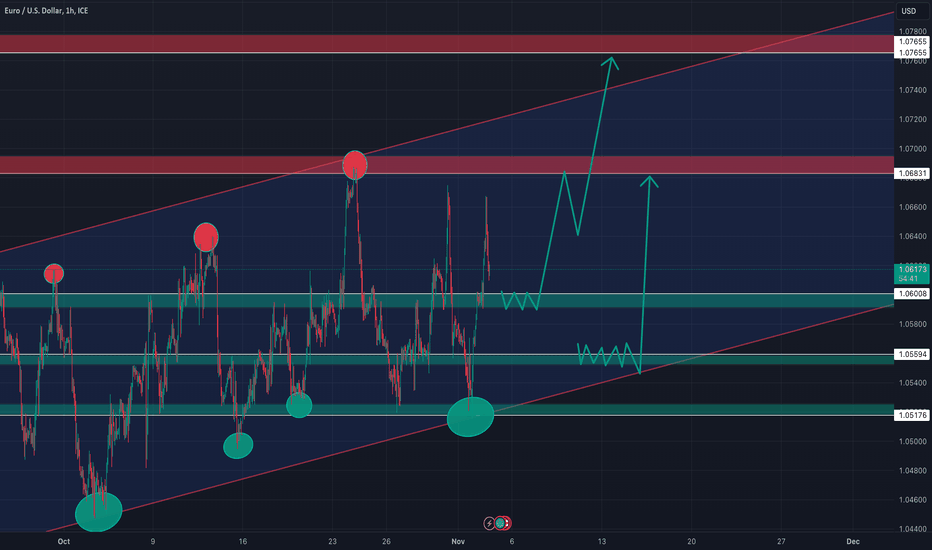Click the Dec label on the time axis
This screenshot has height=550, width=932.
click(853, 542)
